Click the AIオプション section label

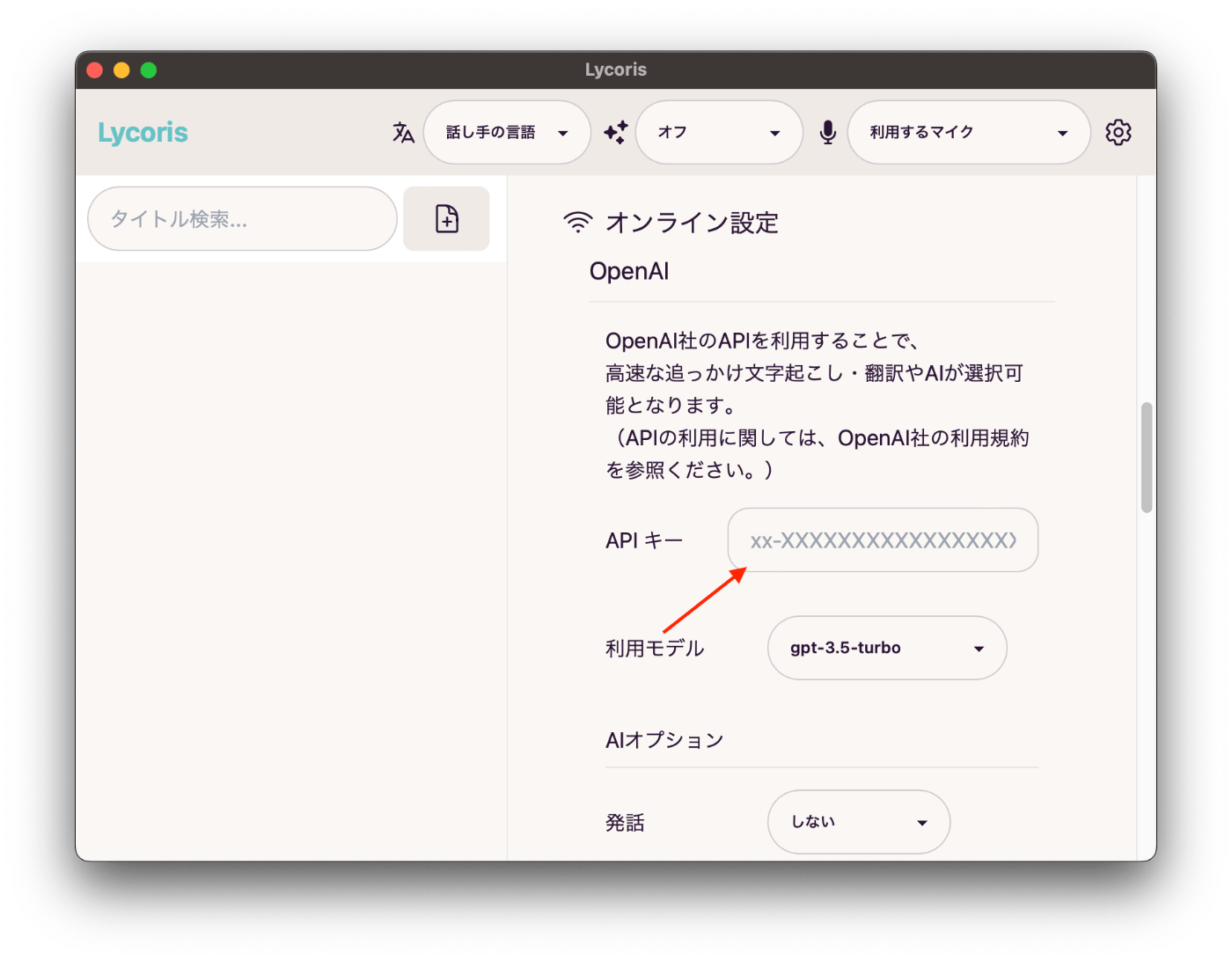(x=664, y=740)
